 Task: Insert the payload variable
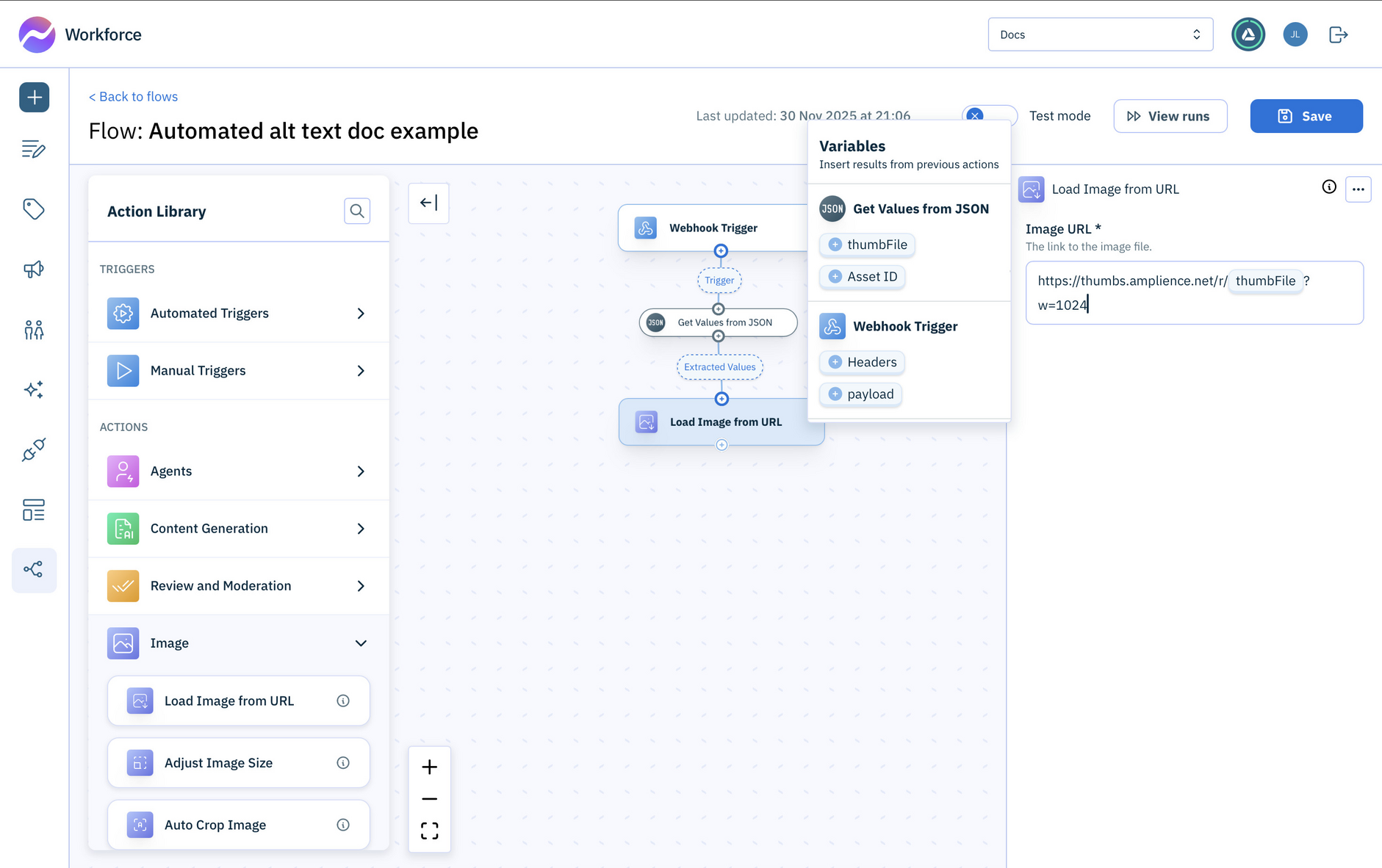click(x=861, y=394)
